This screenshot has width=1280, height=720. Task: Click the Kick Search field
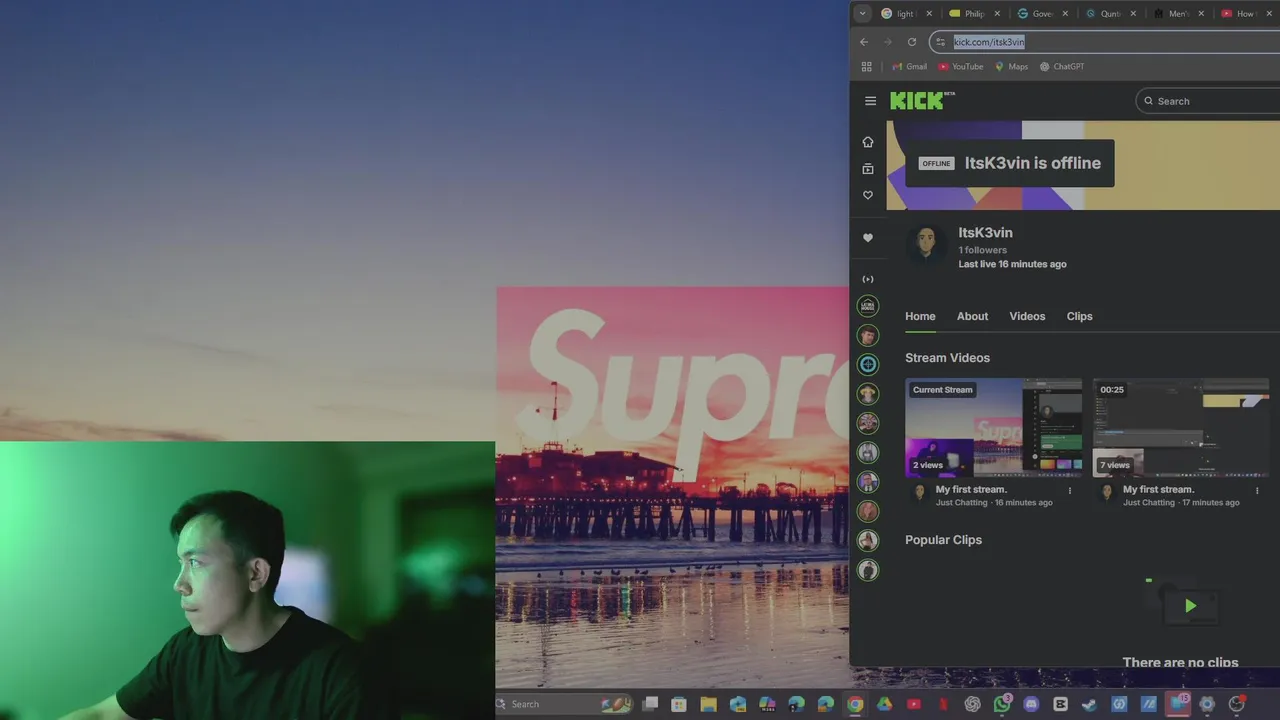[x=1208, y=101]
